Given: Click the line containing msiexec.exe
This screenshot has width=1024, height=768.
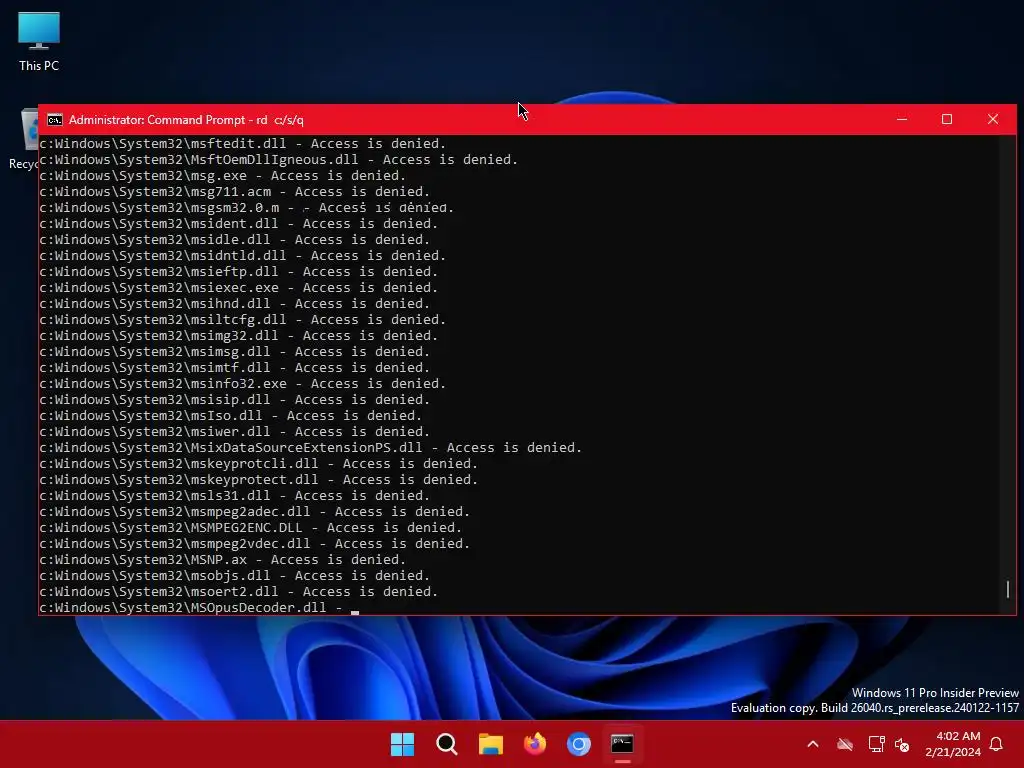Looking at the screenshot, I should click(x=239, y=287).
